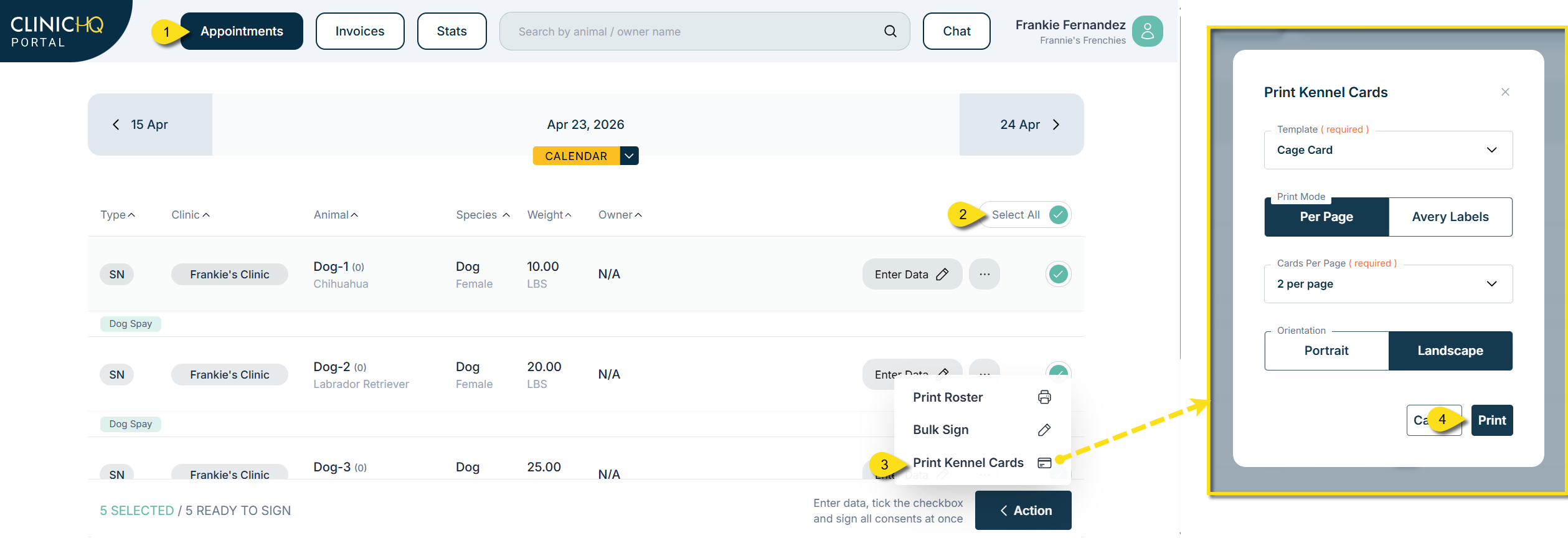The image size is (1568, 538).
Task: Click pencil icon on Dog-1 Enter Data
Action: click(x=942, y=275)
